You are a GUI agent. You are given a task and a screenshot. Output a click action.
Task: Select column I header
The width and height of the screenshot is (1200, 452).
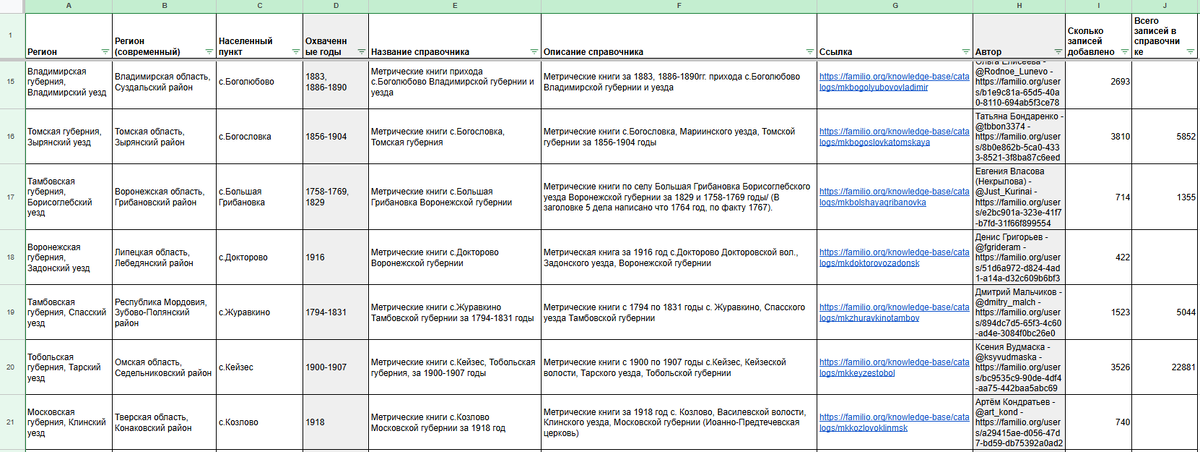coord(1097,6)
